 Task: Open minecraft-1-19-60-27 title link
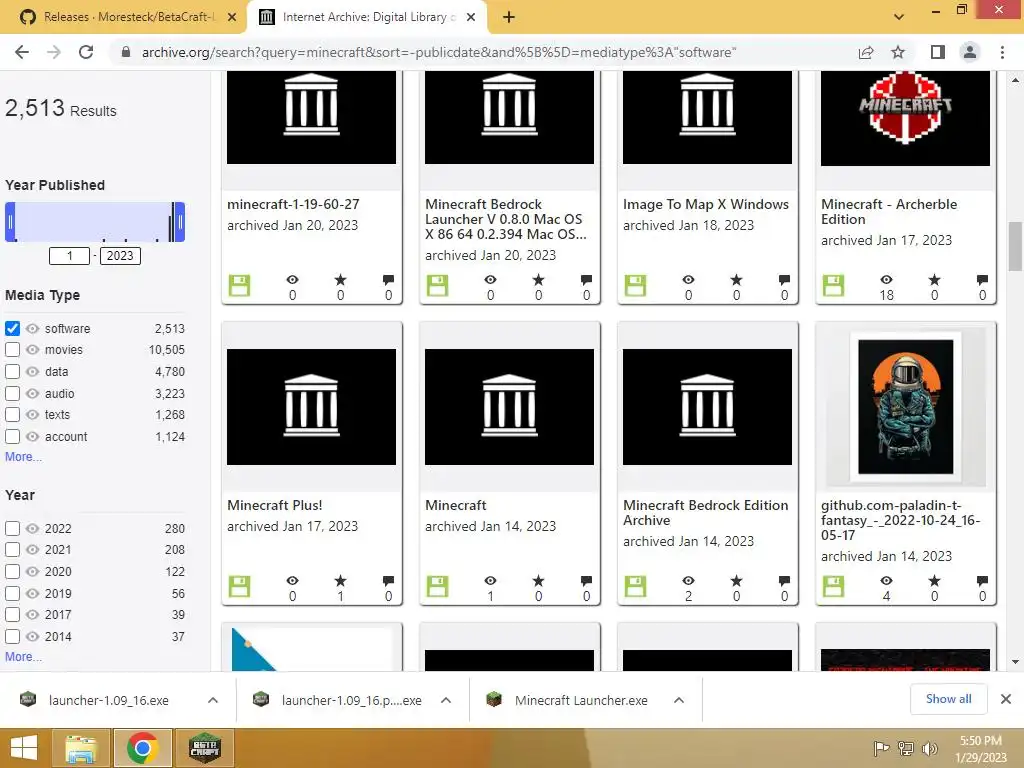point(293,204)
